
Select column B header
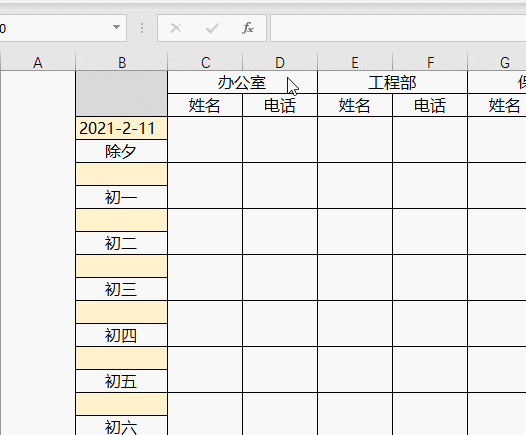coord(122,62)
